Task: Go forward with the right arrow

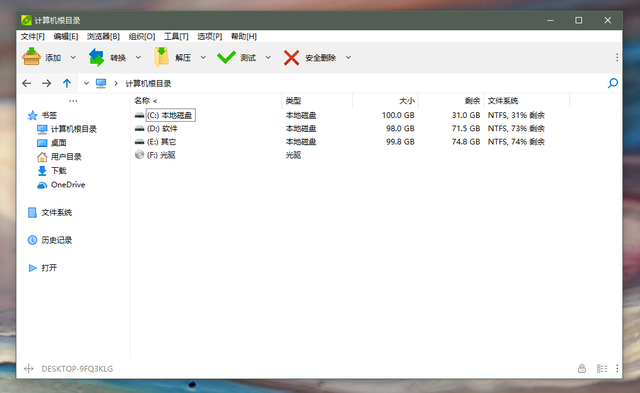Action: [47, 83]
